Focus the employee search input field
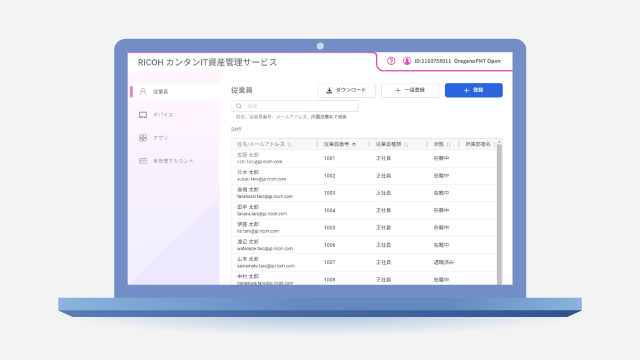 (295, 106)
